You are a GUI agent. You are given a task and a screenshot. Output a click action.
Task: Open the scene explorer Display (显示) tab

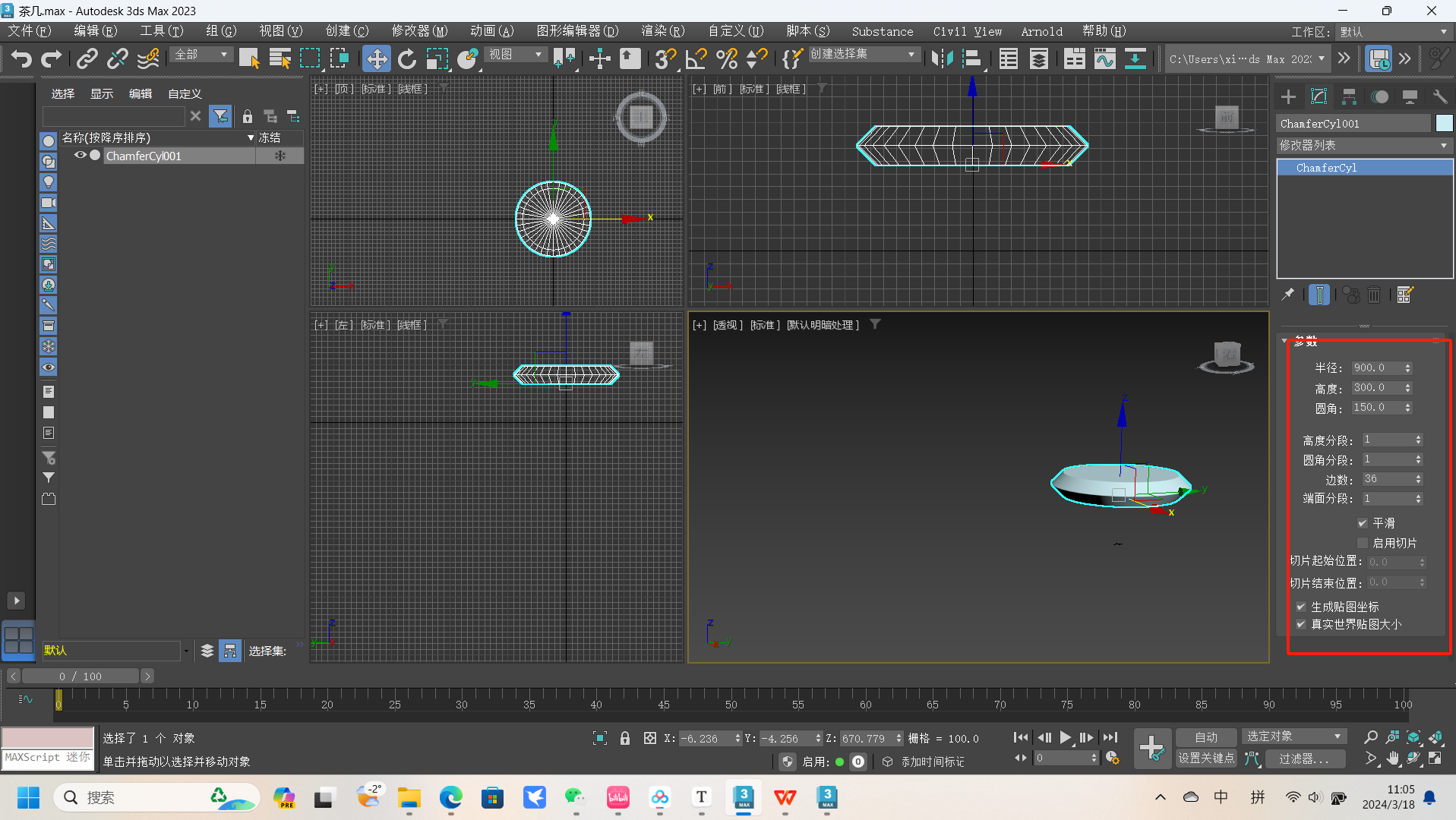[102, 94]
